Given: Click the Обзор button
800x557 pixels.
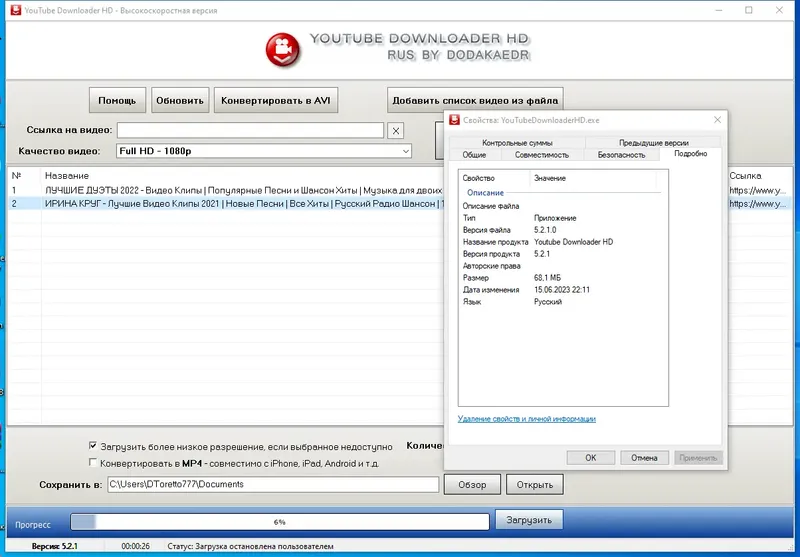Looking at the screenshot, I should click(472, 485).
